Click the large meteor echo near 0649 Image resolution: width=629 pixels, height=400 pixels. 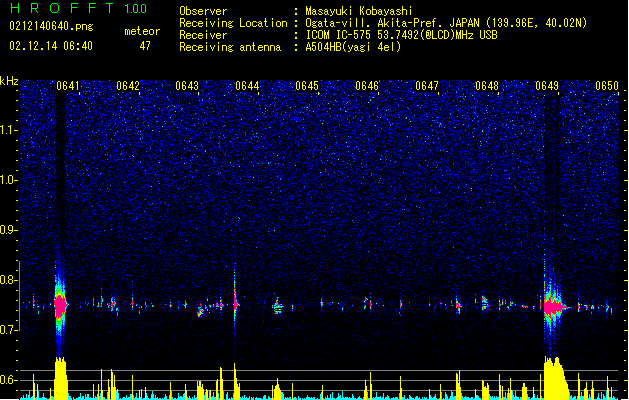point(554,307)
